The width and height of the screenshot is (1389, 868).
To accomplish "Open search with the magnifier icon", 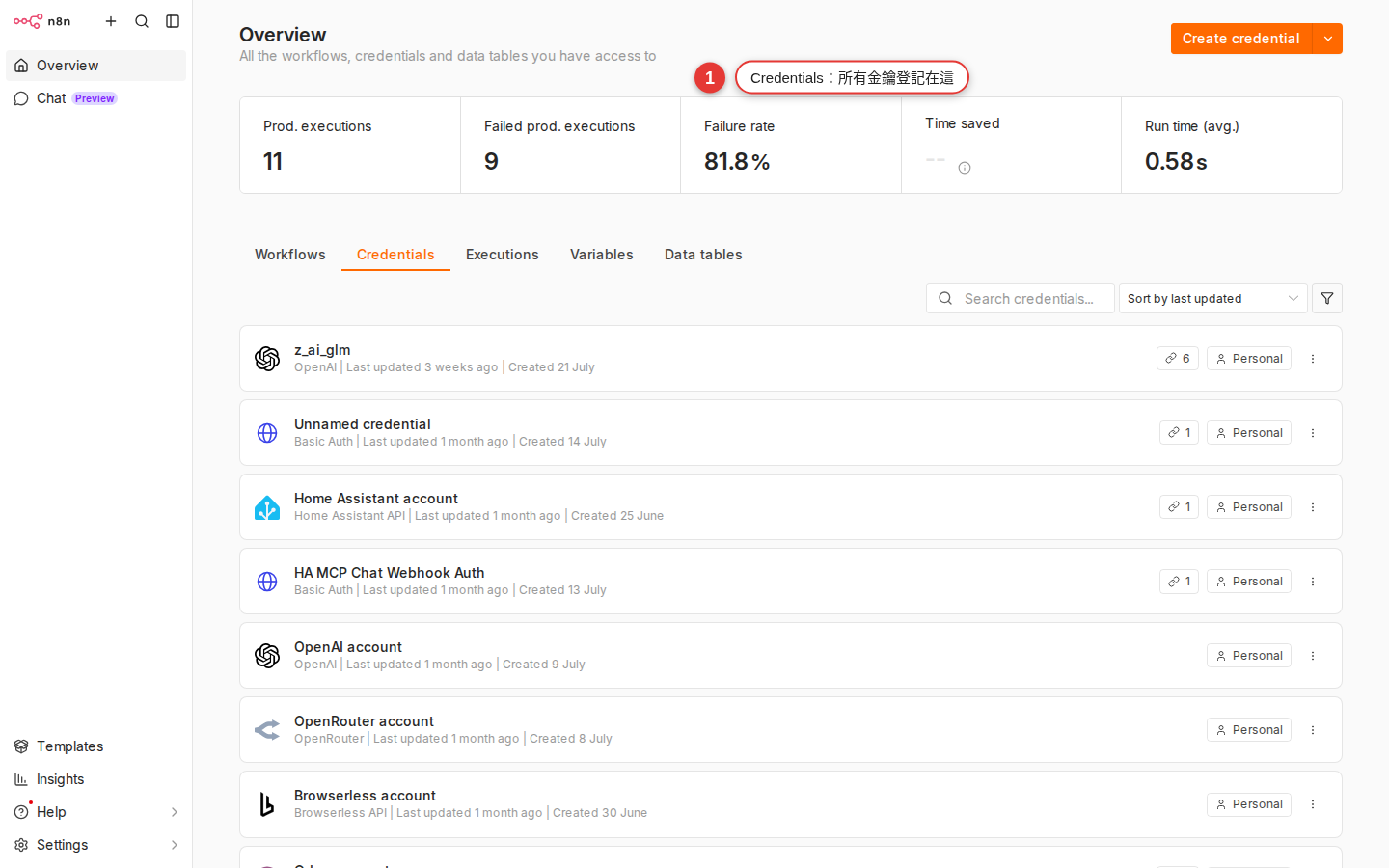I will click(142, 21).
